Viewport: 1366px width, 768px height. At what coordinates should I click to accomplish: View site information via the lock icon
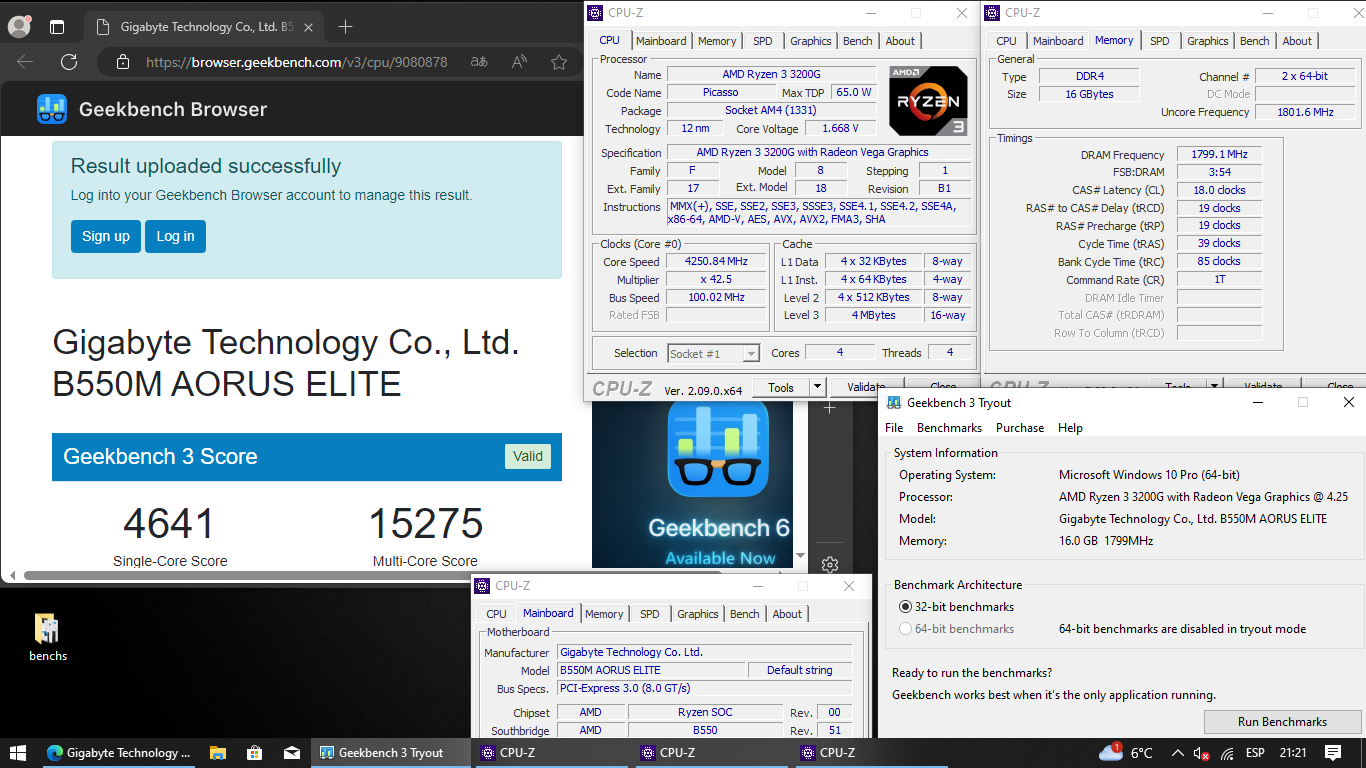click(123, 62)
